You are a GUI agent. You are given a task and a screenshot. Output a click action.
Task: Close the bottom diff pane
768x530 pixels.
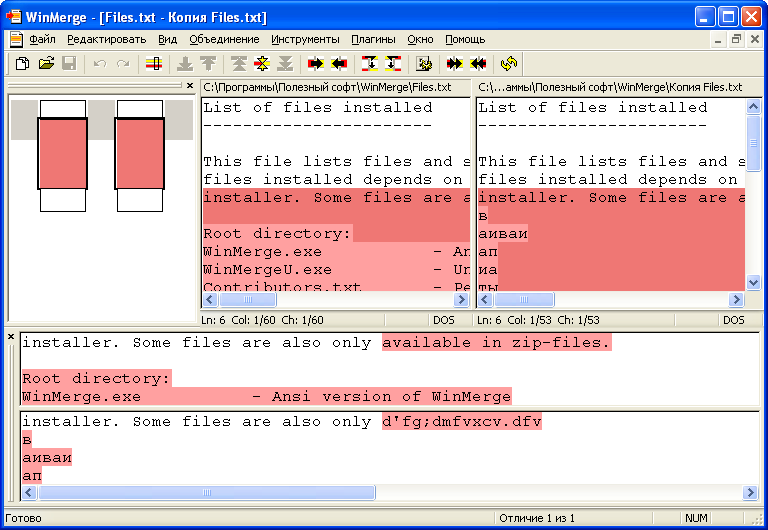11,337
